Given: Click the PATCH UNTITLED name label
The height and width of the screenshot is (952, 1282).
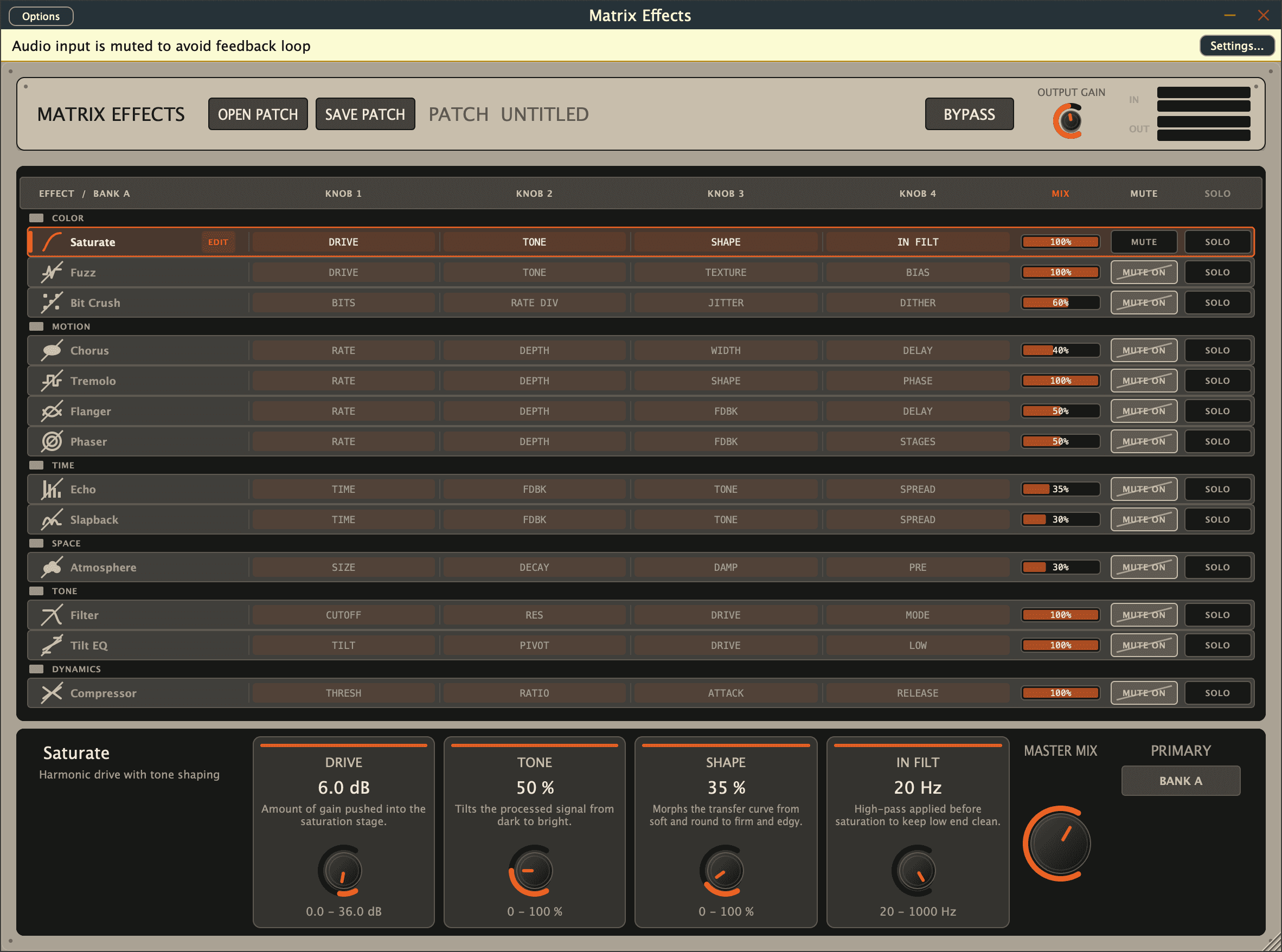Looking at the screenshot, I should [509, 114].
